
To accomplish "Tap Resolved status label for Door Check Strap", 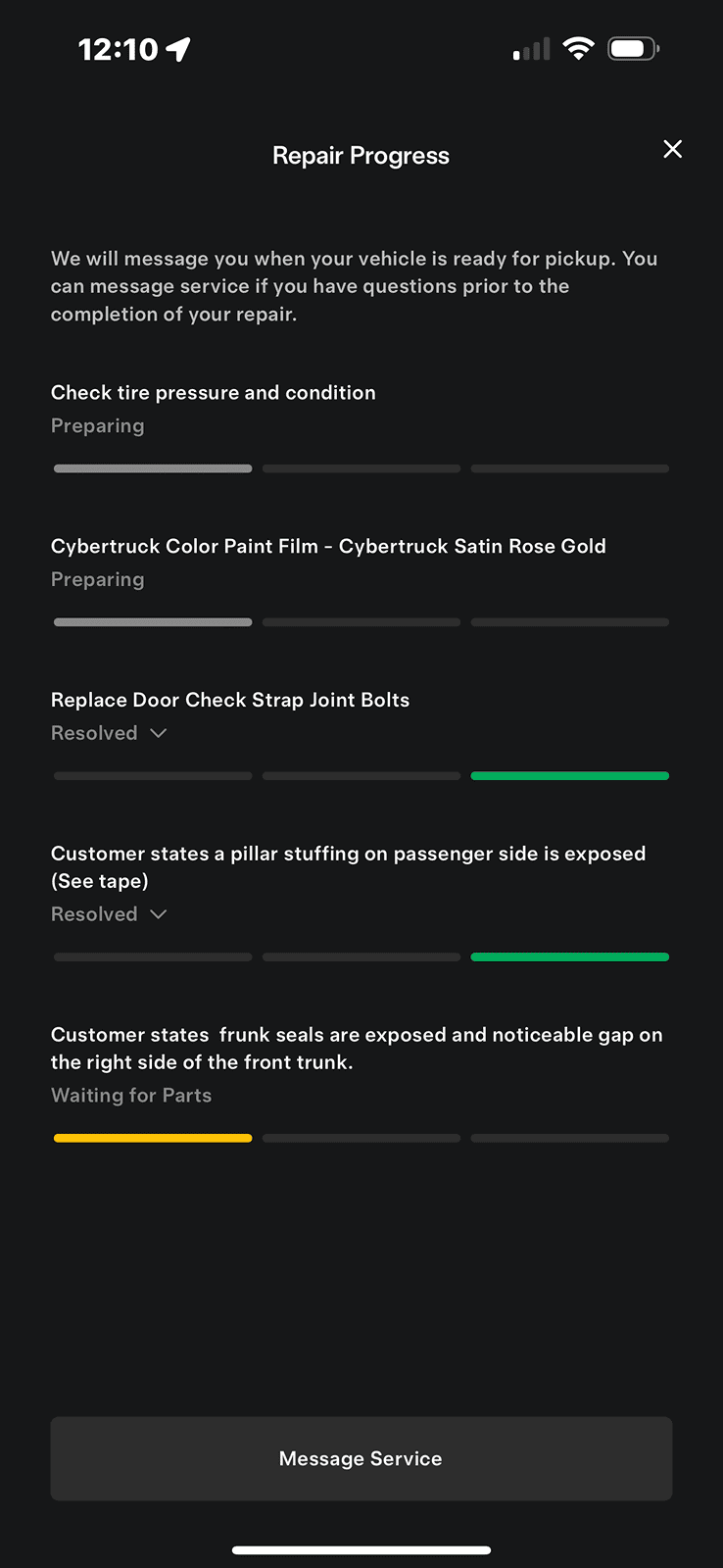I will pos(94,733).
